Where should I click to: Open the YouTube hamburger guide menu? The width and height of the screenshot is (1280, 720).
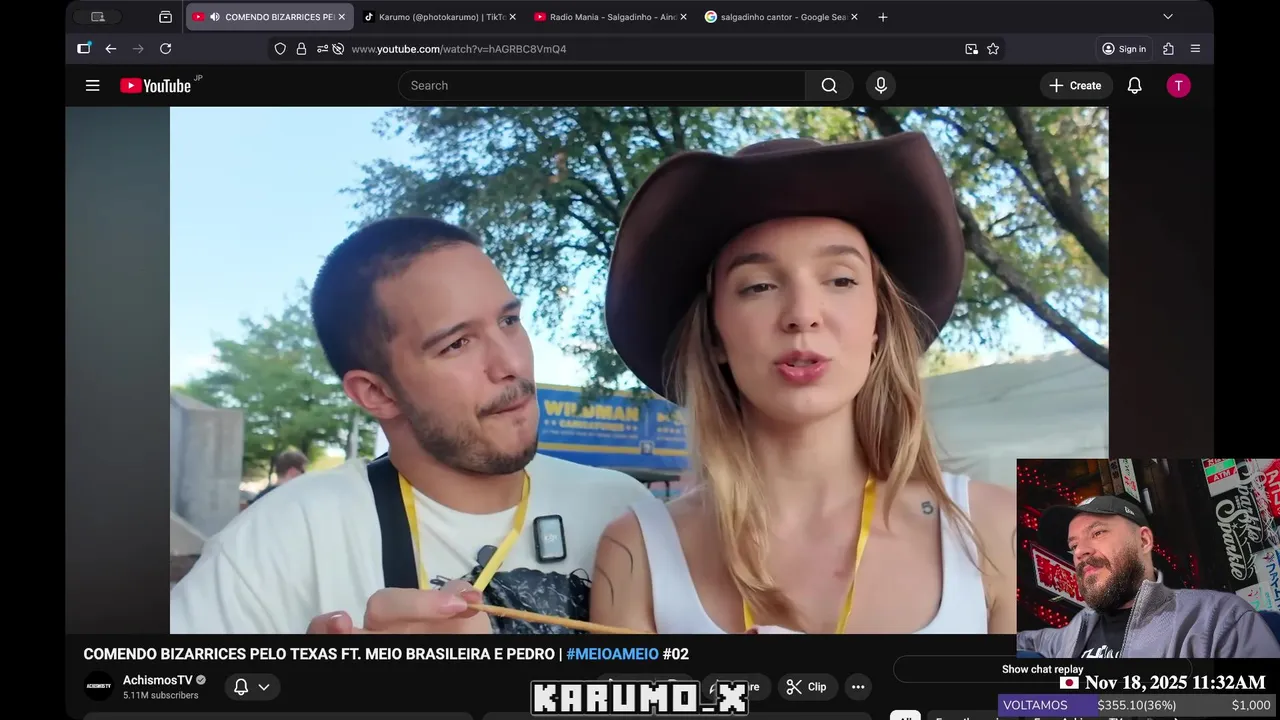(92, 86)
